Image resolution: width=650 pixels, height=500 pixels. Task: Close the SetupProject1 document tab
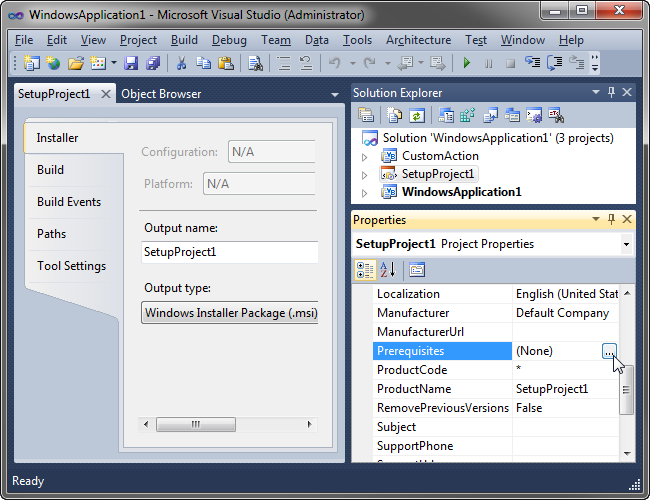point(106,94)
